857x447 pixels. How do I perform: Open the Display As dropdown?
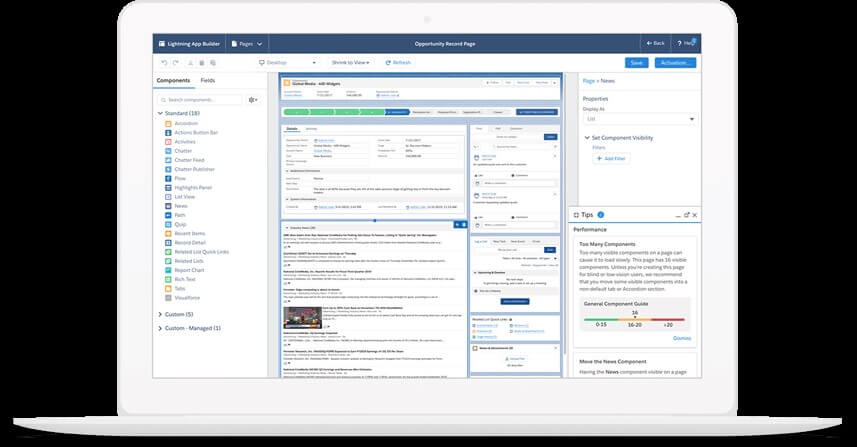[638, 119]
